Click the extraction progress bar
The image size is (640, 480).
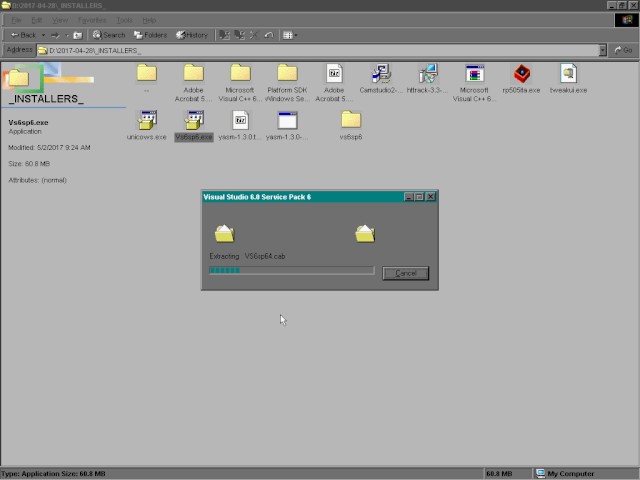[x=291, y=270]
